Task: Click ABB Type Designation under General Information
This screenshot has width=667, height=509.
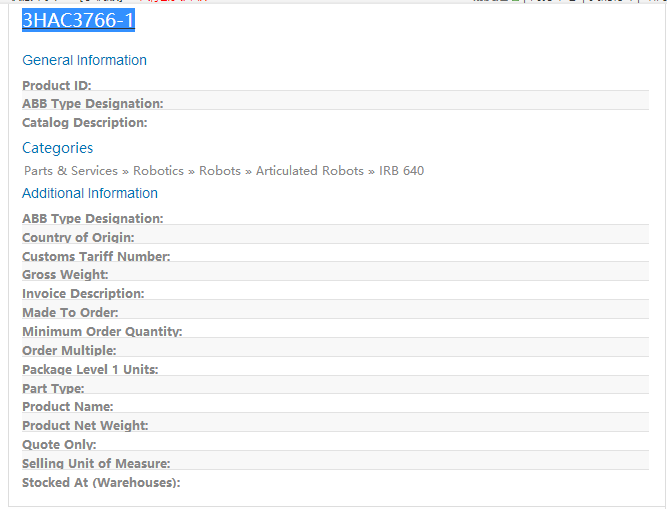Action: click(x=93, y=103)
